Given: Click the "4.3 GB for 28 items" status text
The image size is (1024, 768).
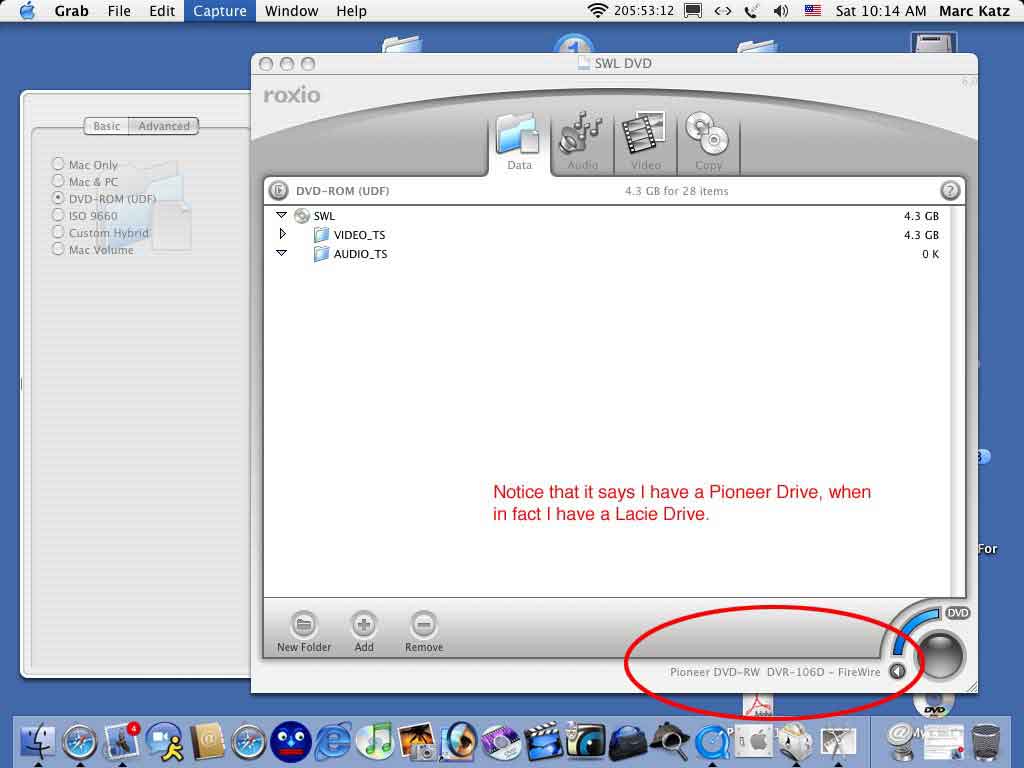Looking at the screenshot, I should click(677, 191).
